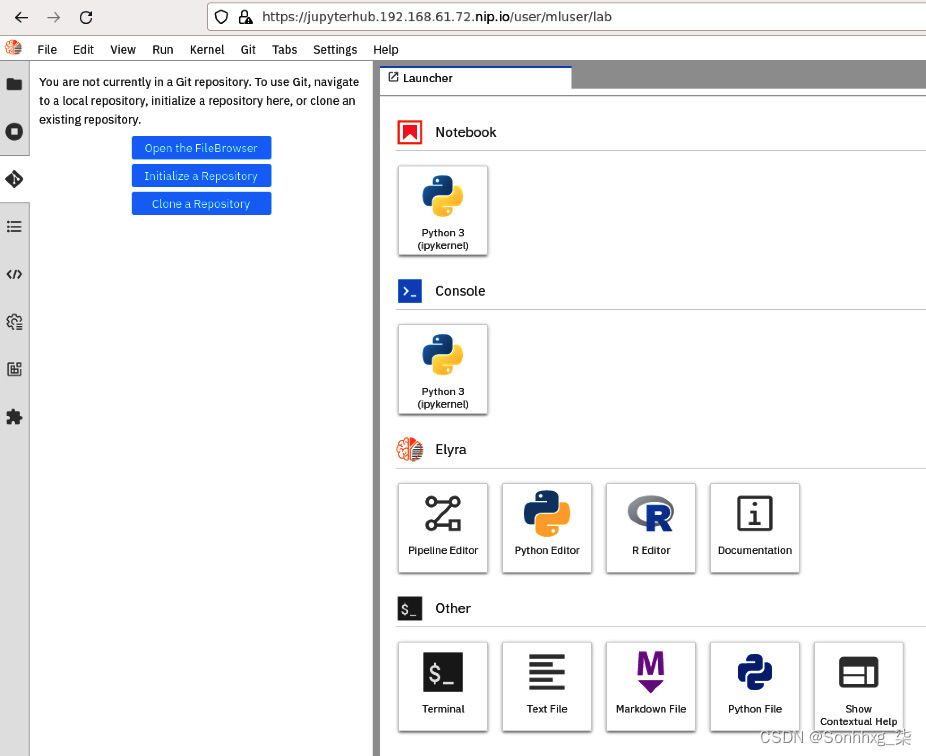The height and width of the screenshot is (756, 926).
Task: Open the Code Snippets sidebar icon
Action: coord(14,274)
